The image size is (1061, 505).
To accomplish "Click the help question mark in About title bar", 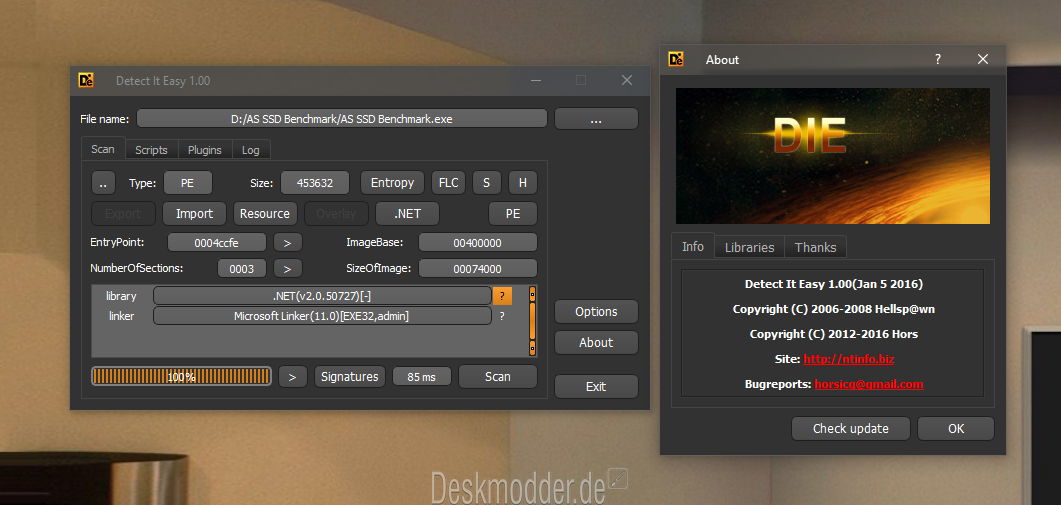I will click(x=938, y=60).
